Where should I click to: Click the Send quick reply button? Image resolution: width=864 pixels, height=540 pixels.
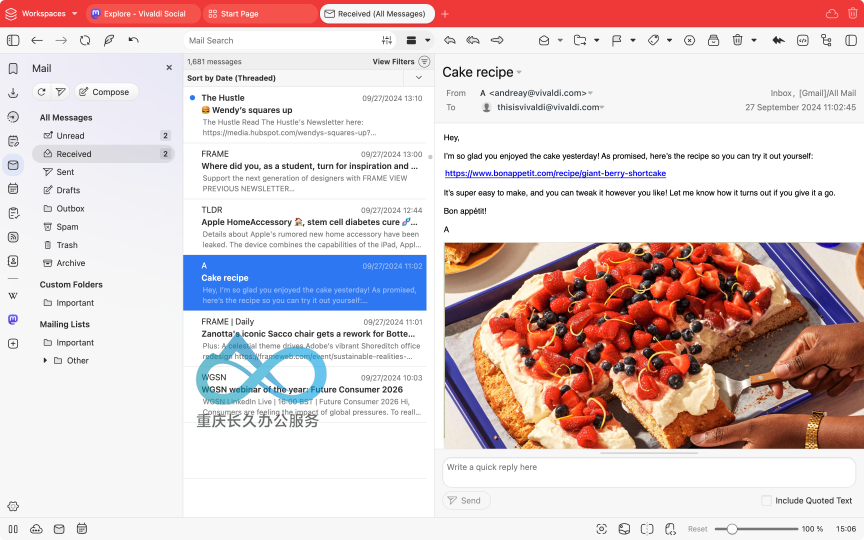coord(466,500)
